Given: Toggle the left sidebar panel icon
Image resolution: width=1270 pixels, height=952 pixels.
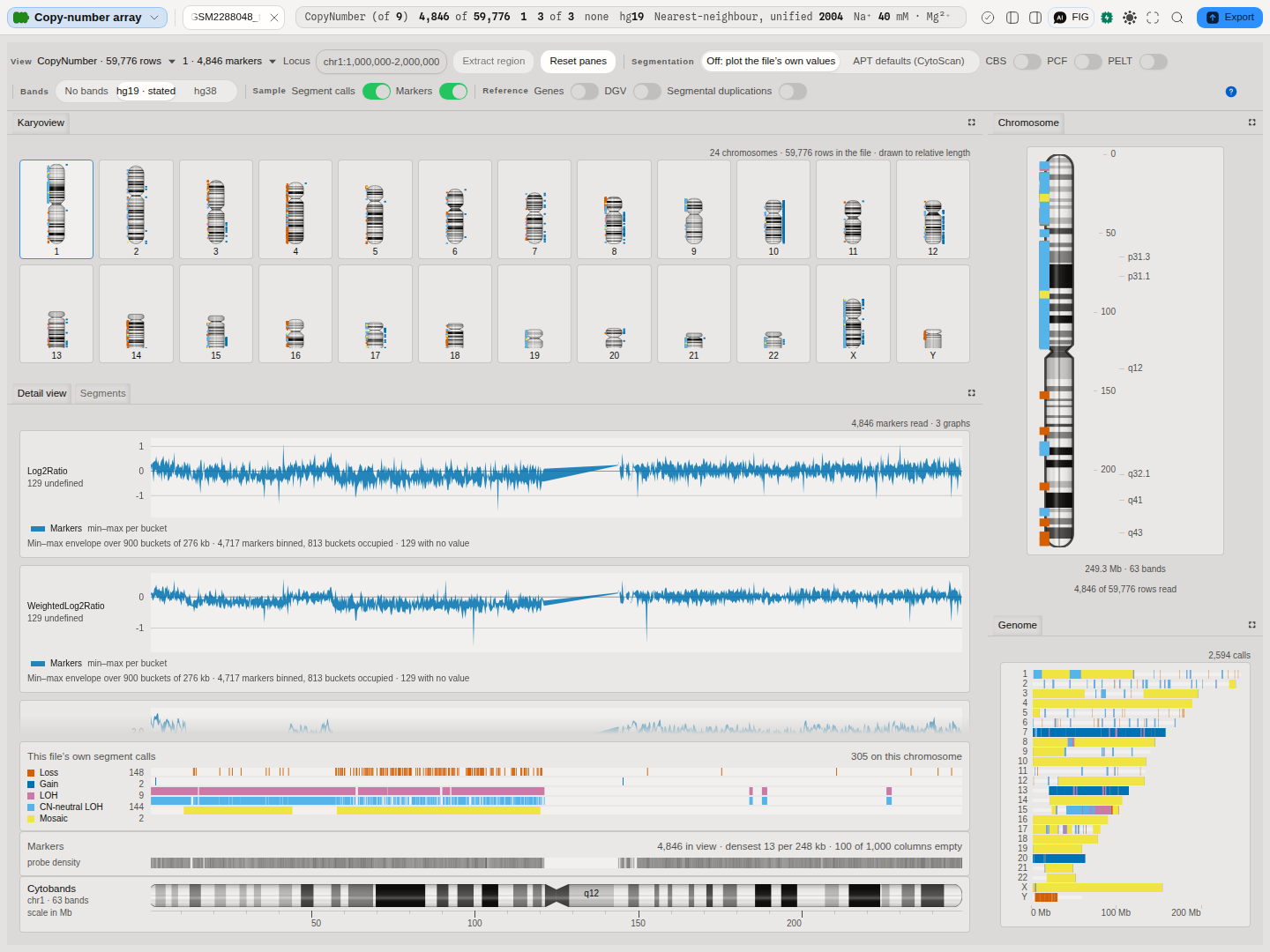Looking at the screenshot, I should click(1012, 18).
